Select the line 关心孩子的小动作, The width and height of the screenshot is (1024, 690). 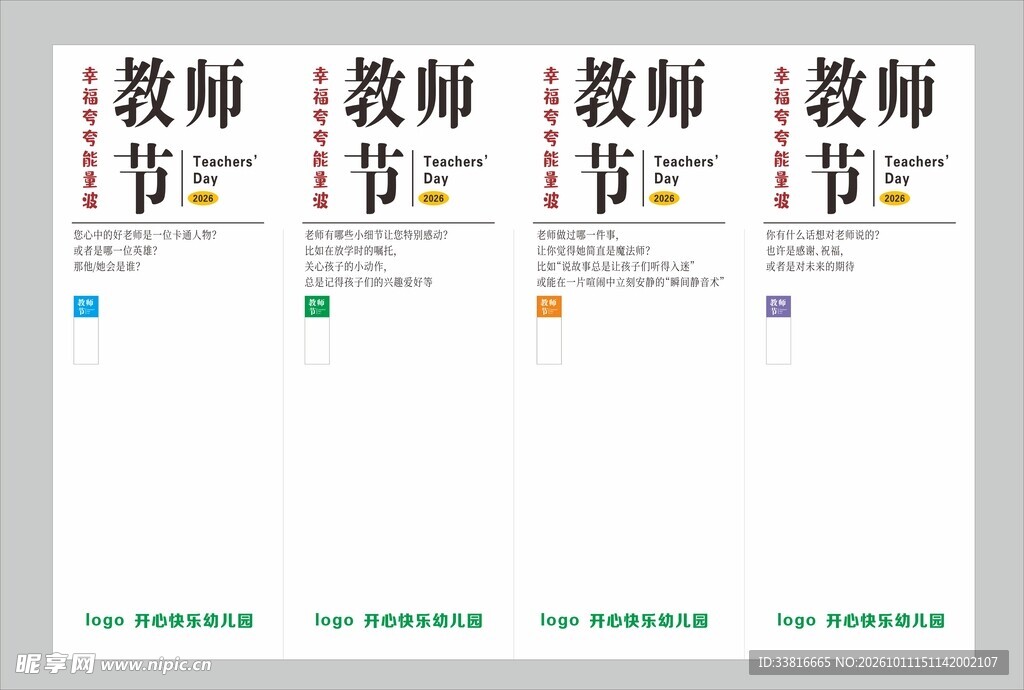point(345,266)
